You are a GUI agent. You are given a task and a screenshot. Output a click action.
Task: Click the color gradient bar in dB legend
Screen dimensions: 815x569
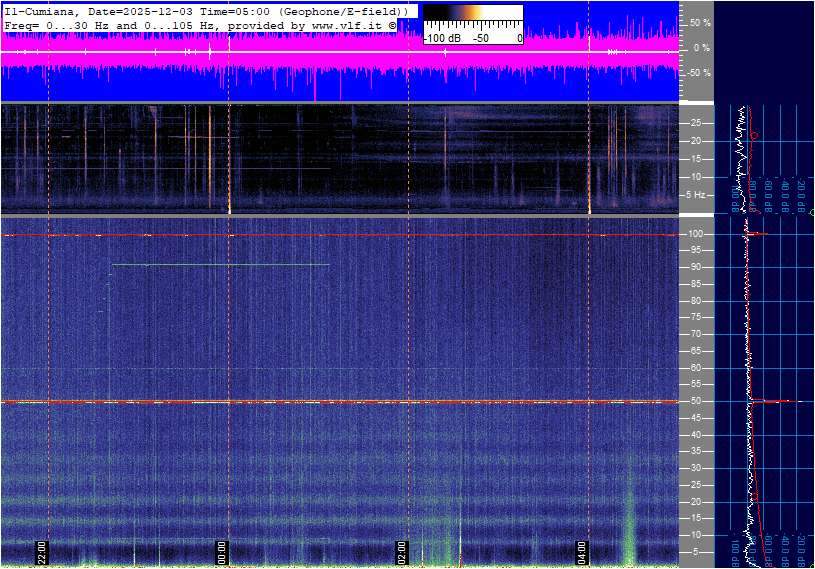(473, 18)
